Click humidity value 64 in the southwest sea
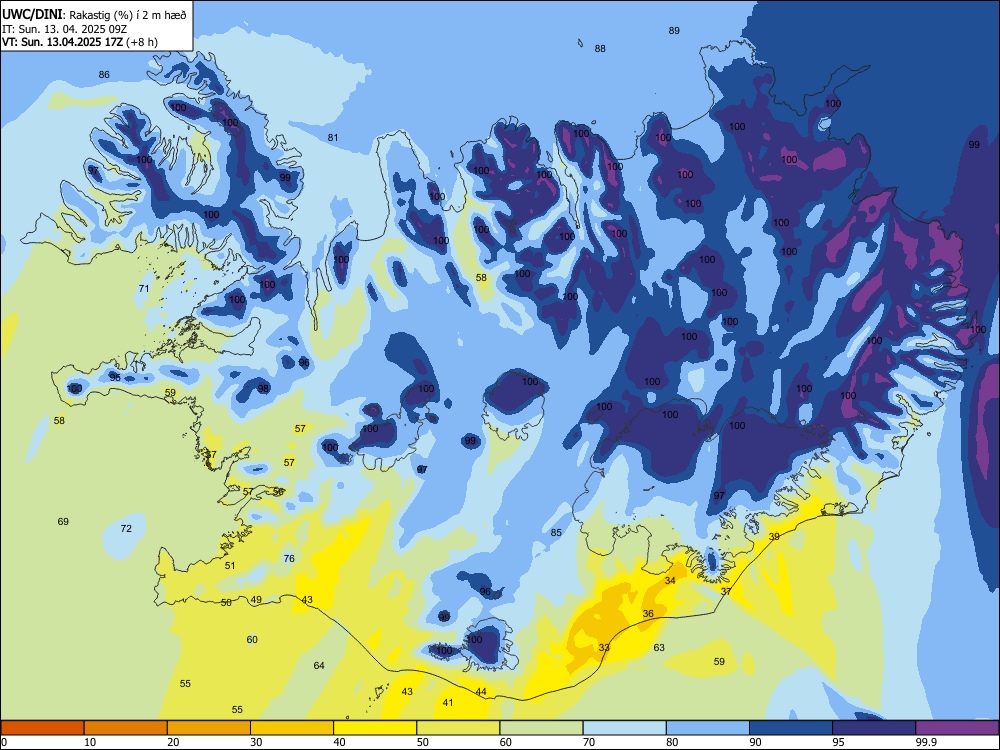 coord(319,666)
